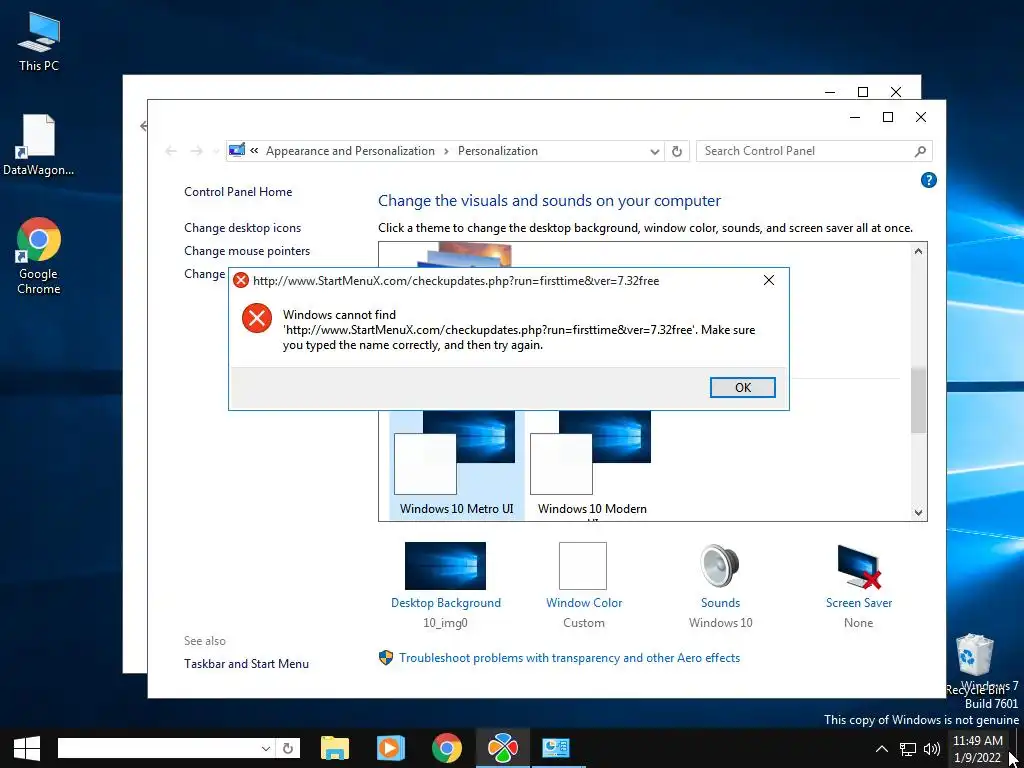Viewport: 1024px width, 768px height.
Task: Open Taskbar and Start Menu link
Action: (246, 664)
